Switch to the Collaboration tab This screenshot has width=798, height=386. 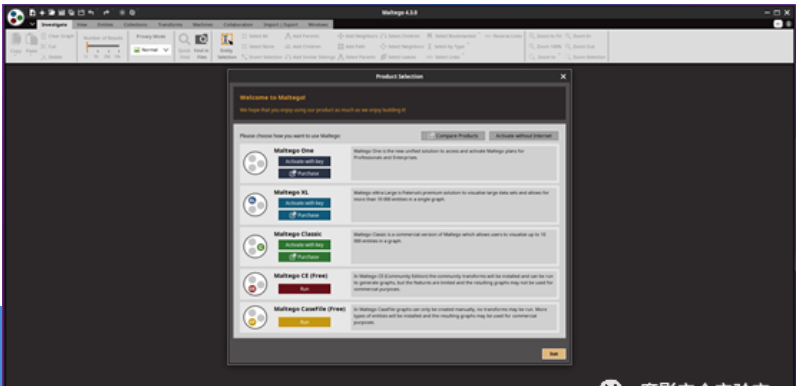coord(238,24)
